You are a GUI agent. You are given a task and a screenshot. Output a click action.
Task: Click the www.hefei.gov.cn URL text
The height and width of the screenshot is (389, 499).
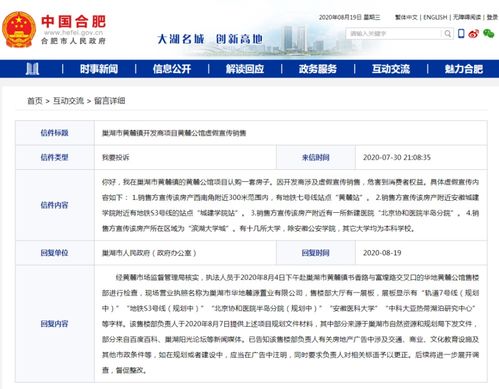[73, 33]
